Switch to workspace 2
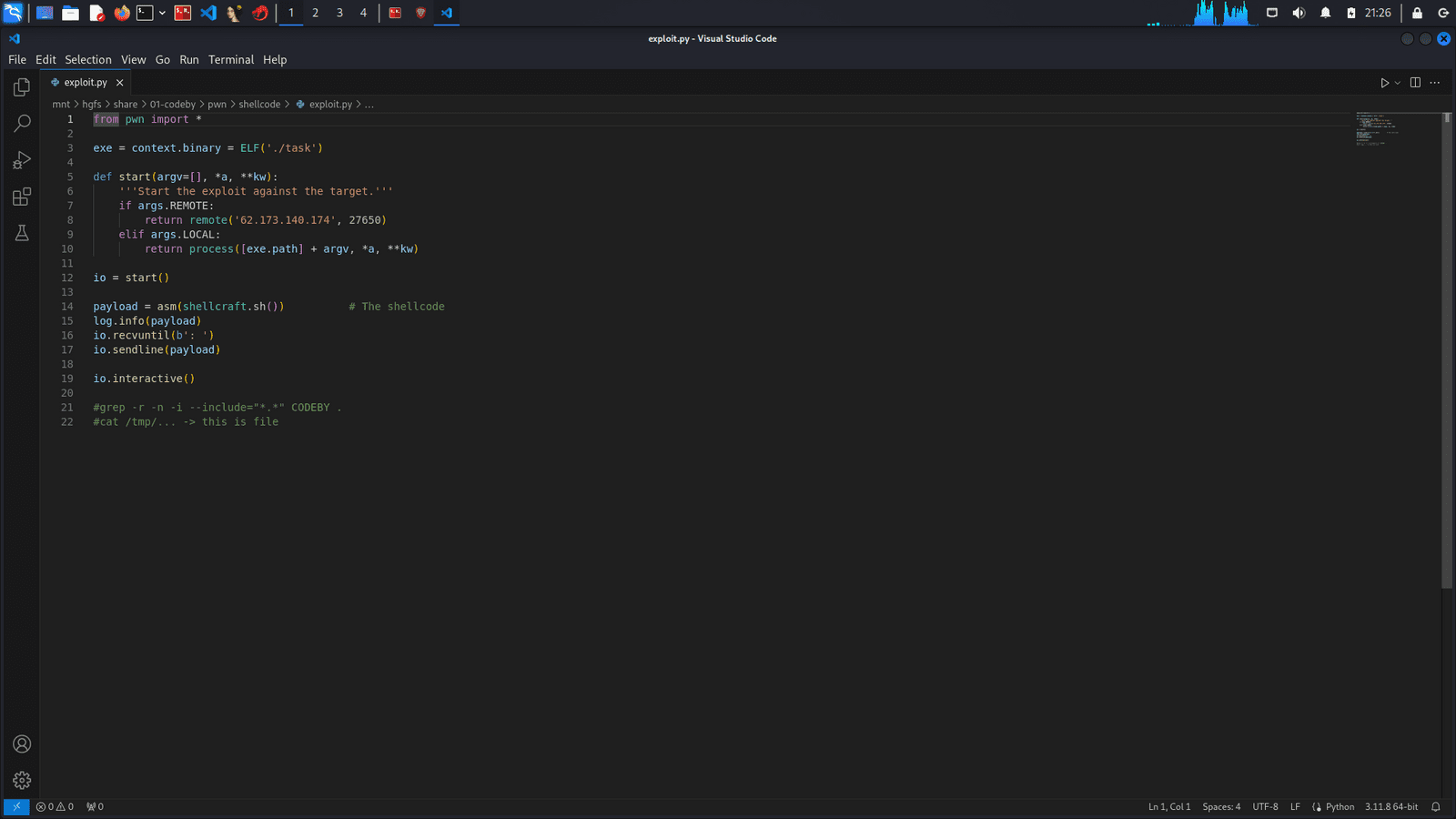The width and height of the screenshot is (1456, 819). 315,13
